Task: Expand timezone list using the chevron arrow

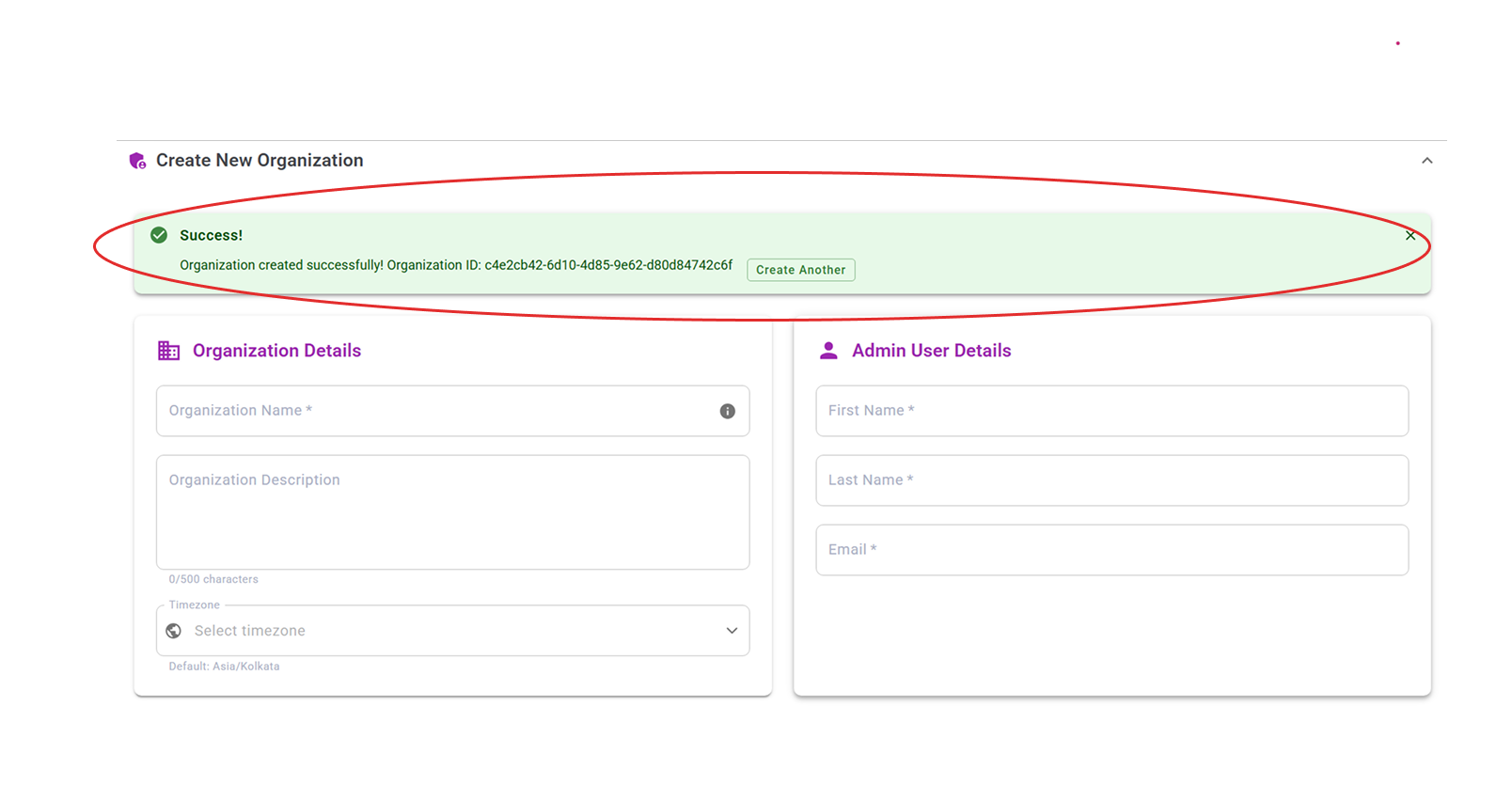Action: (x=732, y=631)
